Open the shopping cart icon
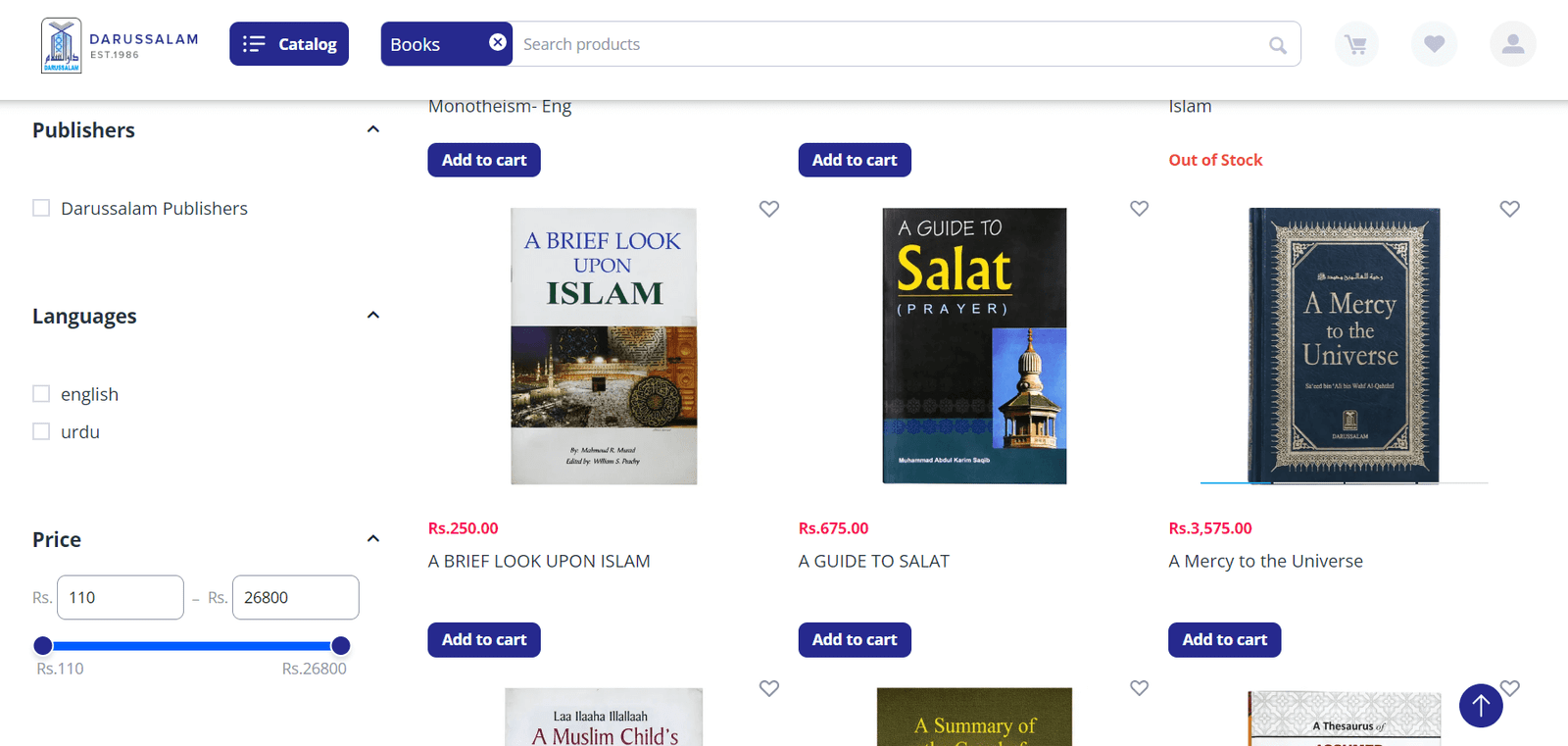The height and width of the screenshot is (746, 1568). pos(1356,44)
